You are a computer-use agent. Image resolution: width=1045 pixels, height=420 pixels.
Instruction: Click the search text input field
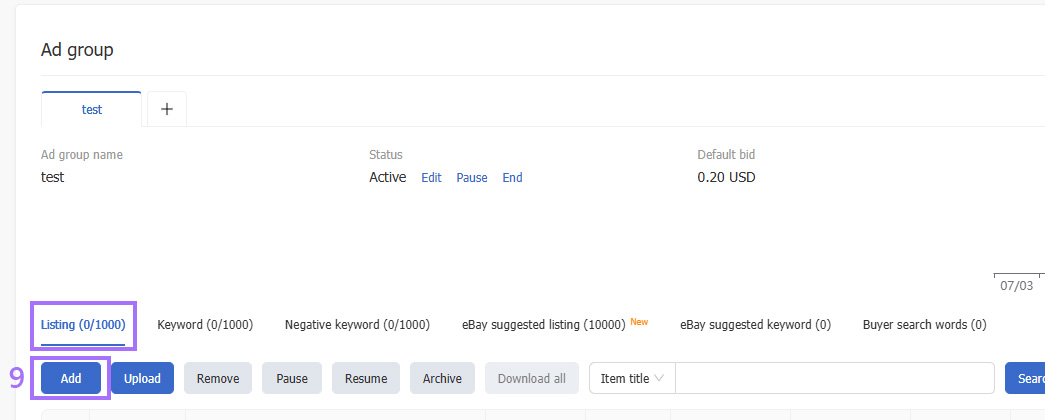[835, 378]
